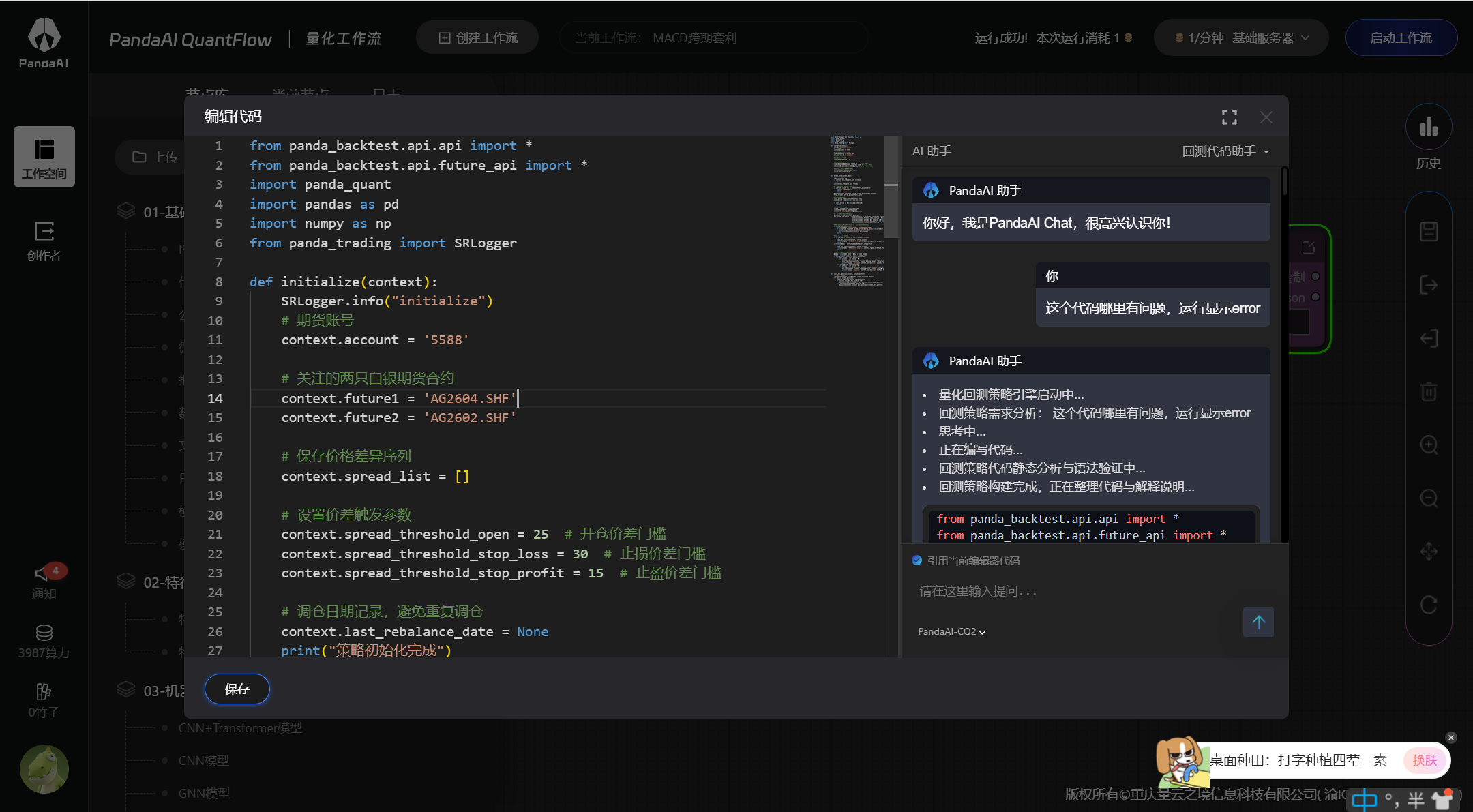Viewport: 1473px width, 812px height.
Task: Expand the 03-机 node library group
Action: click(x=151, y=691)
